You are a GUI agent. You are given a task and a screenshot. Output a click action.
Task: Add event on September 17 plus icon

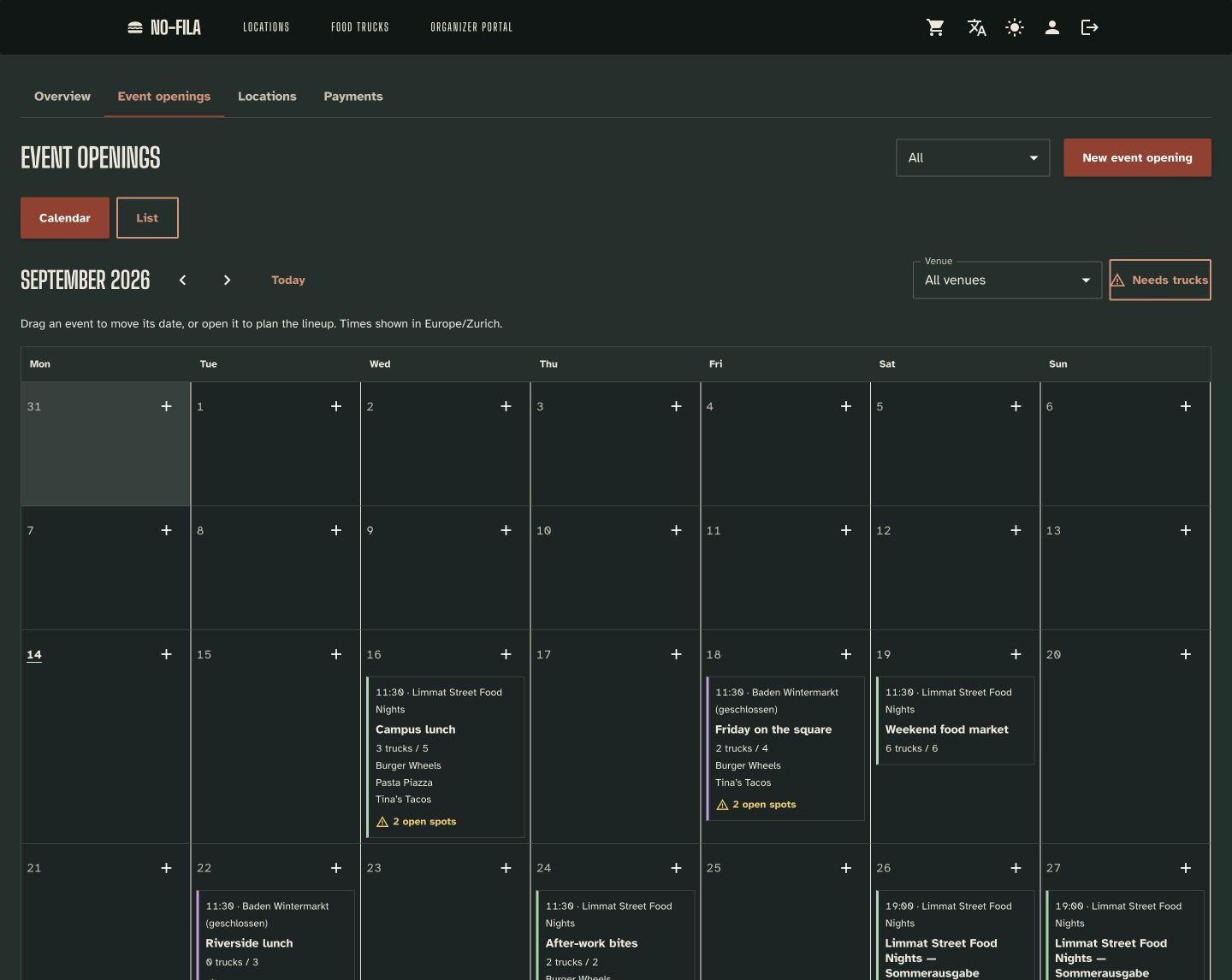pos(676,654)
